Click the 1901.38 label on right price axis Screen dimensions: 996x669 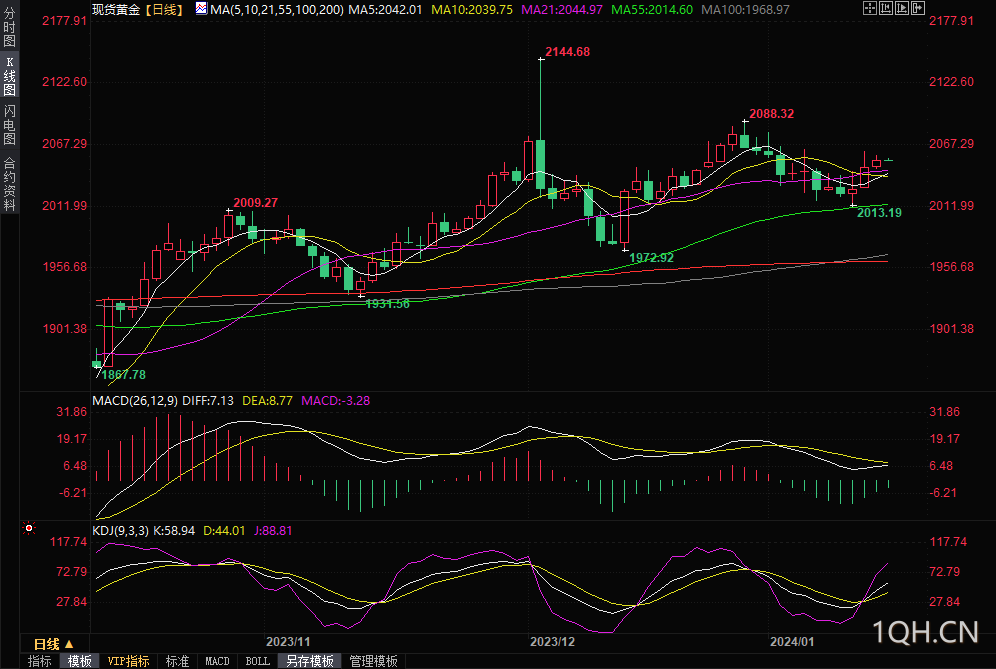click(x=951, y=328)
